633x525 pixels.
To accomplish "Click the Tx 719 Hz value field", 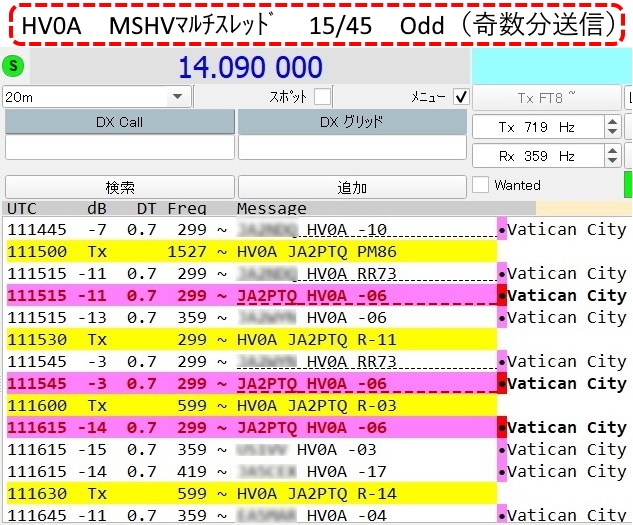I will coord(538,127).
